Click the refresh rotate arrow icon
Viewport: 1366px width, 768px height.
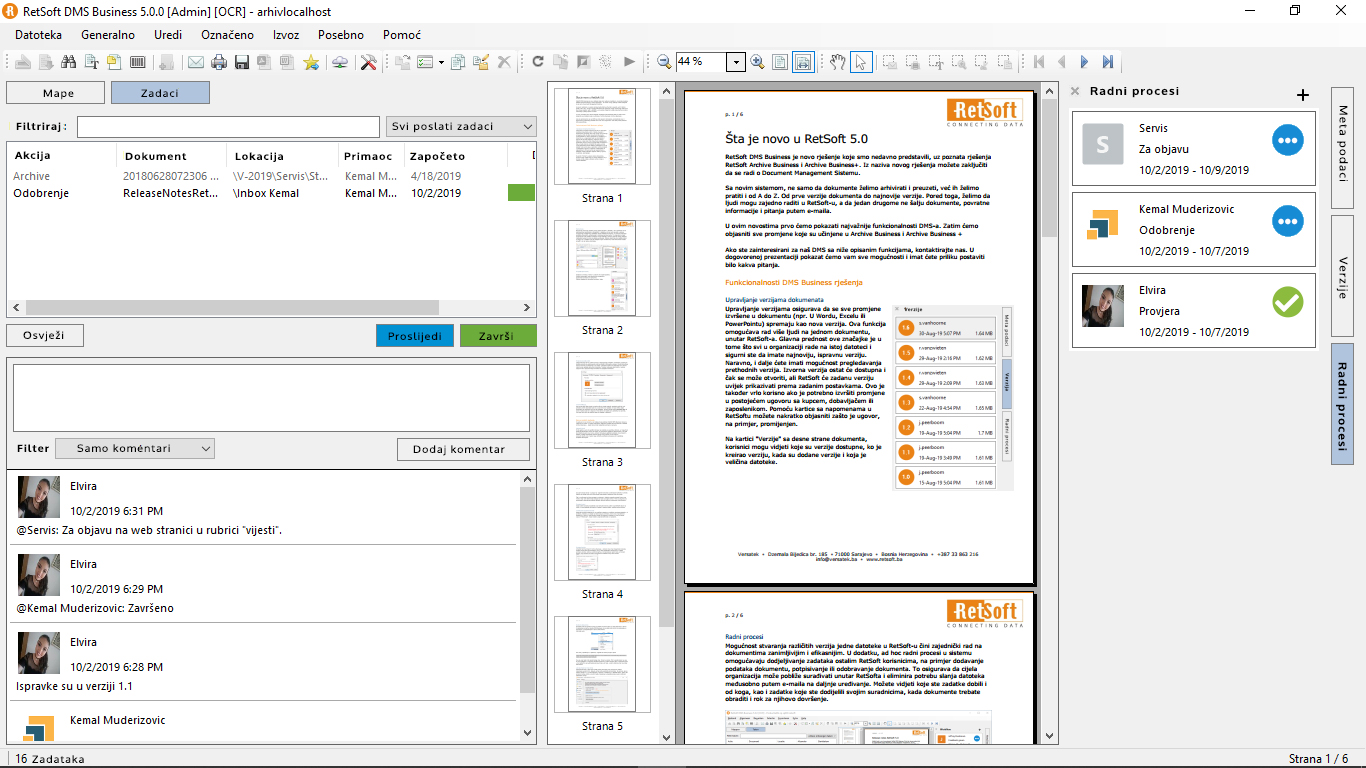click(x=537, y=62)
